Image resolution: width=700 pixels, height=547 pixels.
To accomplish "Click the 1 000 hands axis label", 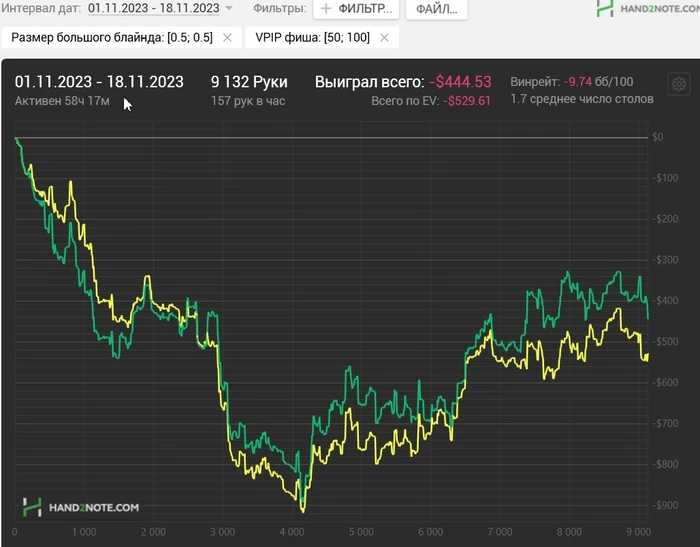I will tap(84, 532).
